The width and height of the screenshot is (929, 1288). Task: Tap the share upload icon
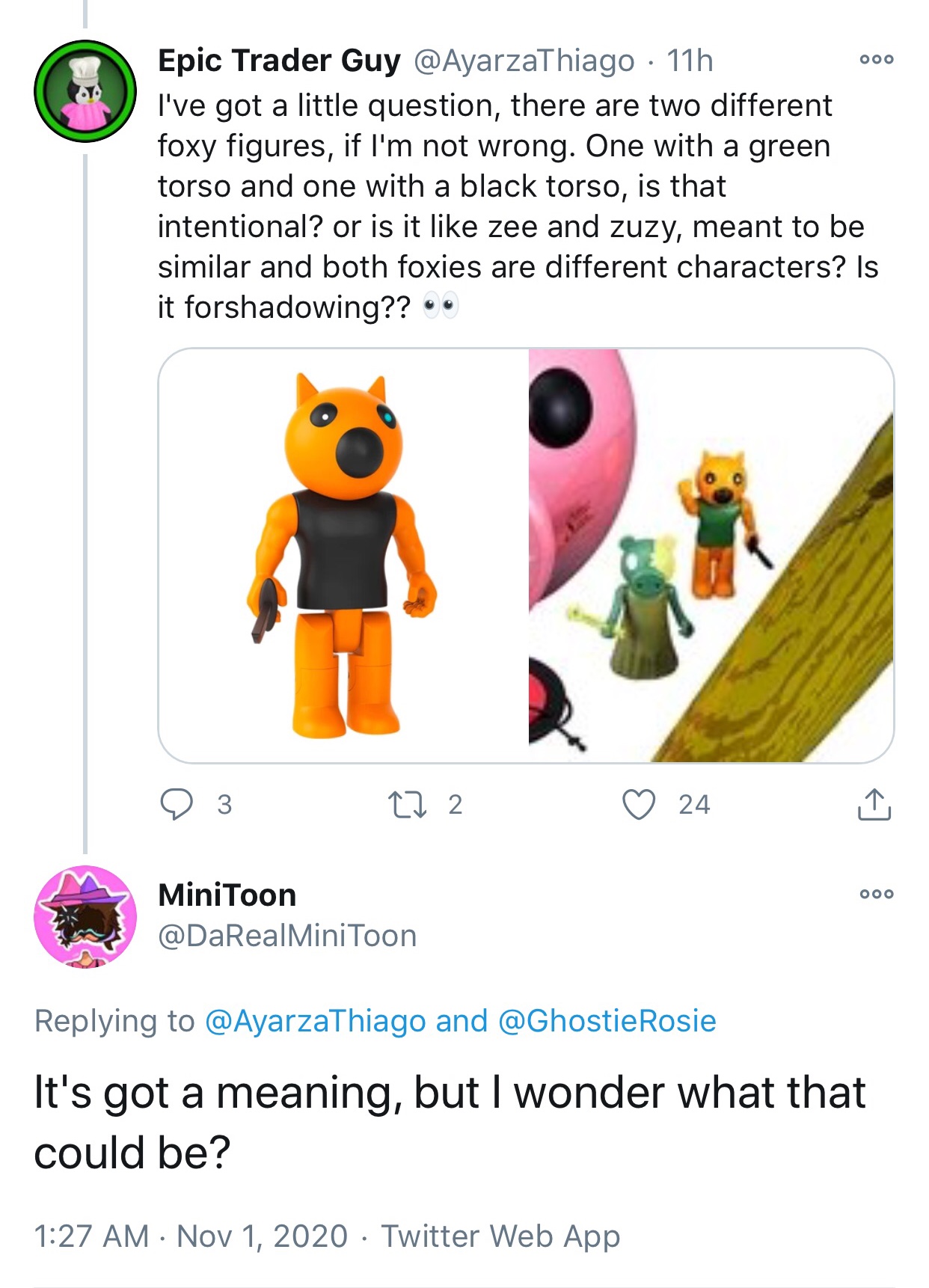click(874, 804)
